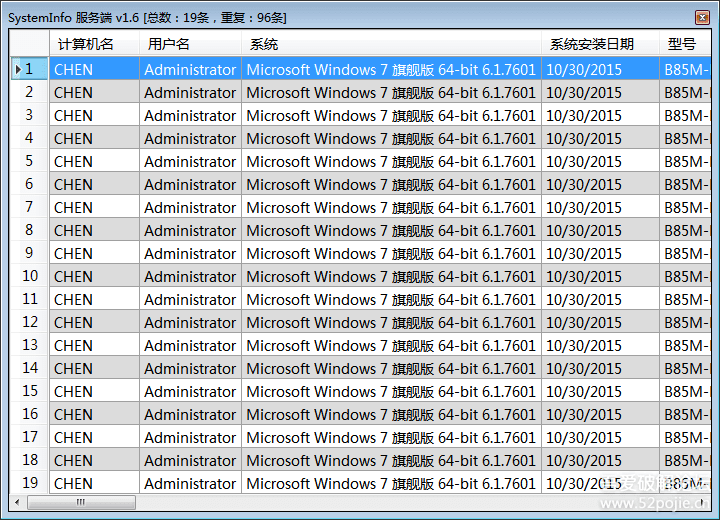Click CHEN cell in row 12

[x=94, y=322]
